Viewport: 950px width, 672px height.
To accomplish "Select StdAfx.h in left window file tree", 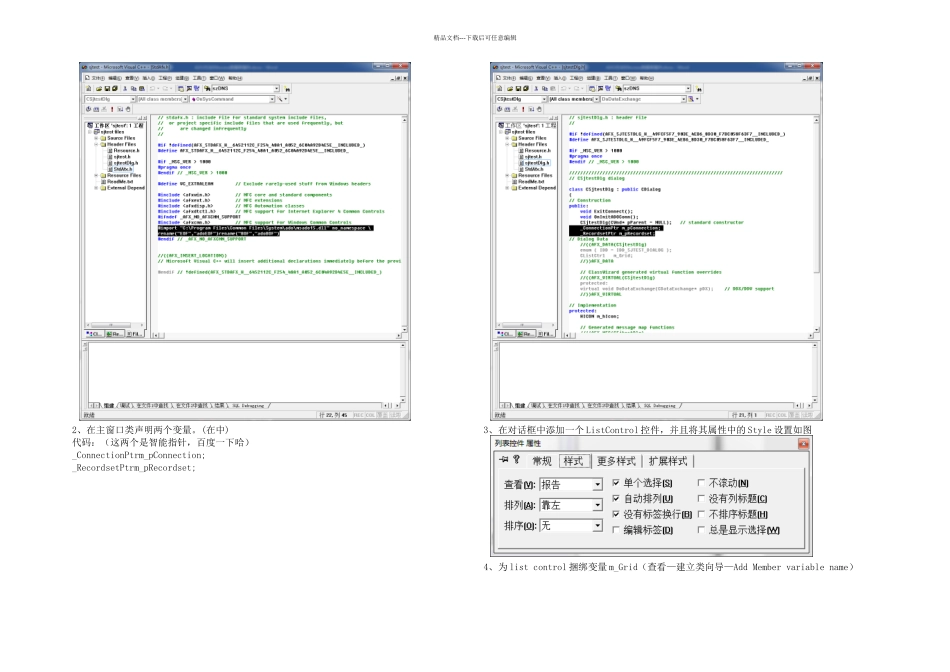I will pyautogui.click(x=123, y=169).
